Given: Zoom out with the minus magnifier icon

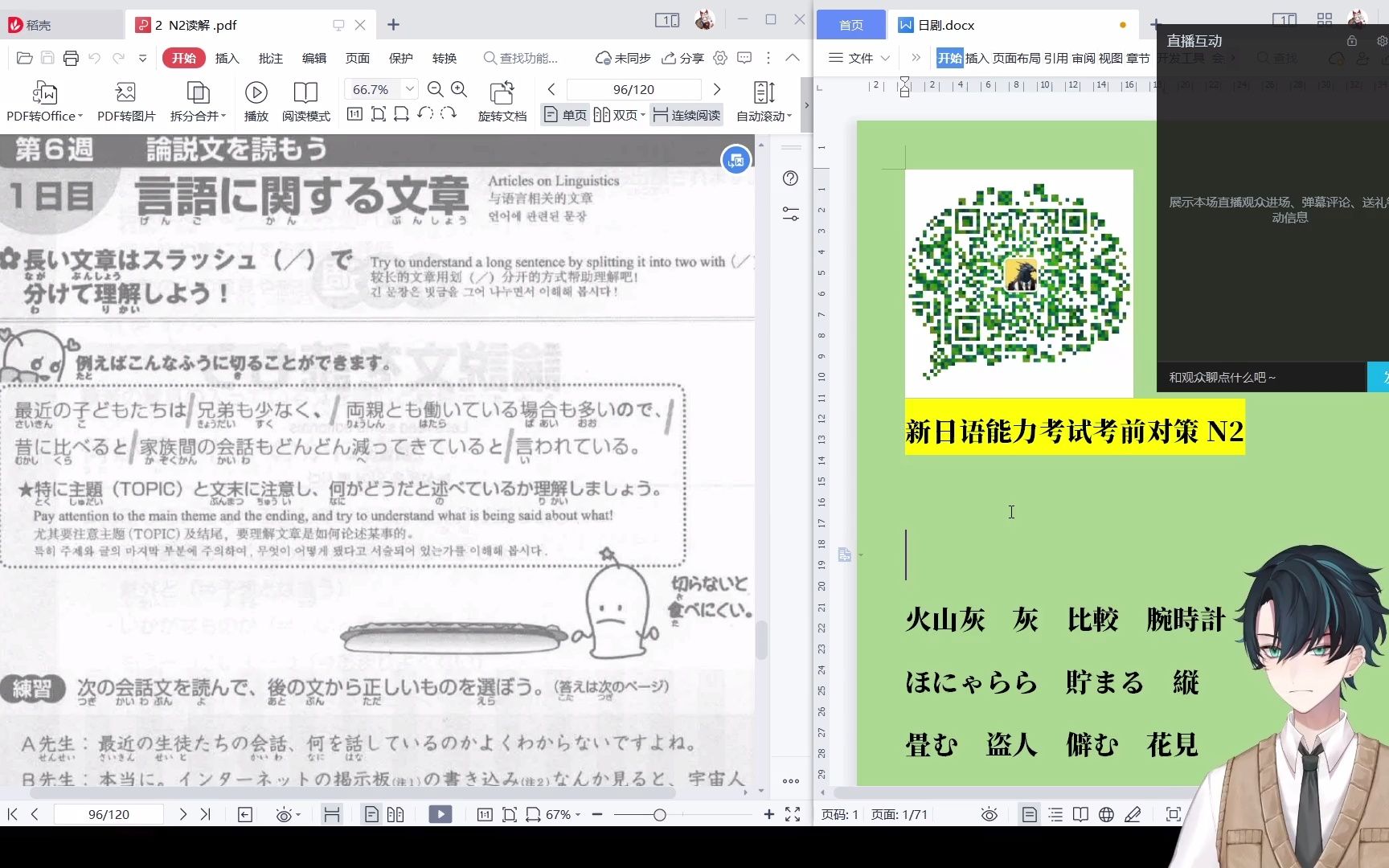Looking at the screenshot, I should point(436,89).
